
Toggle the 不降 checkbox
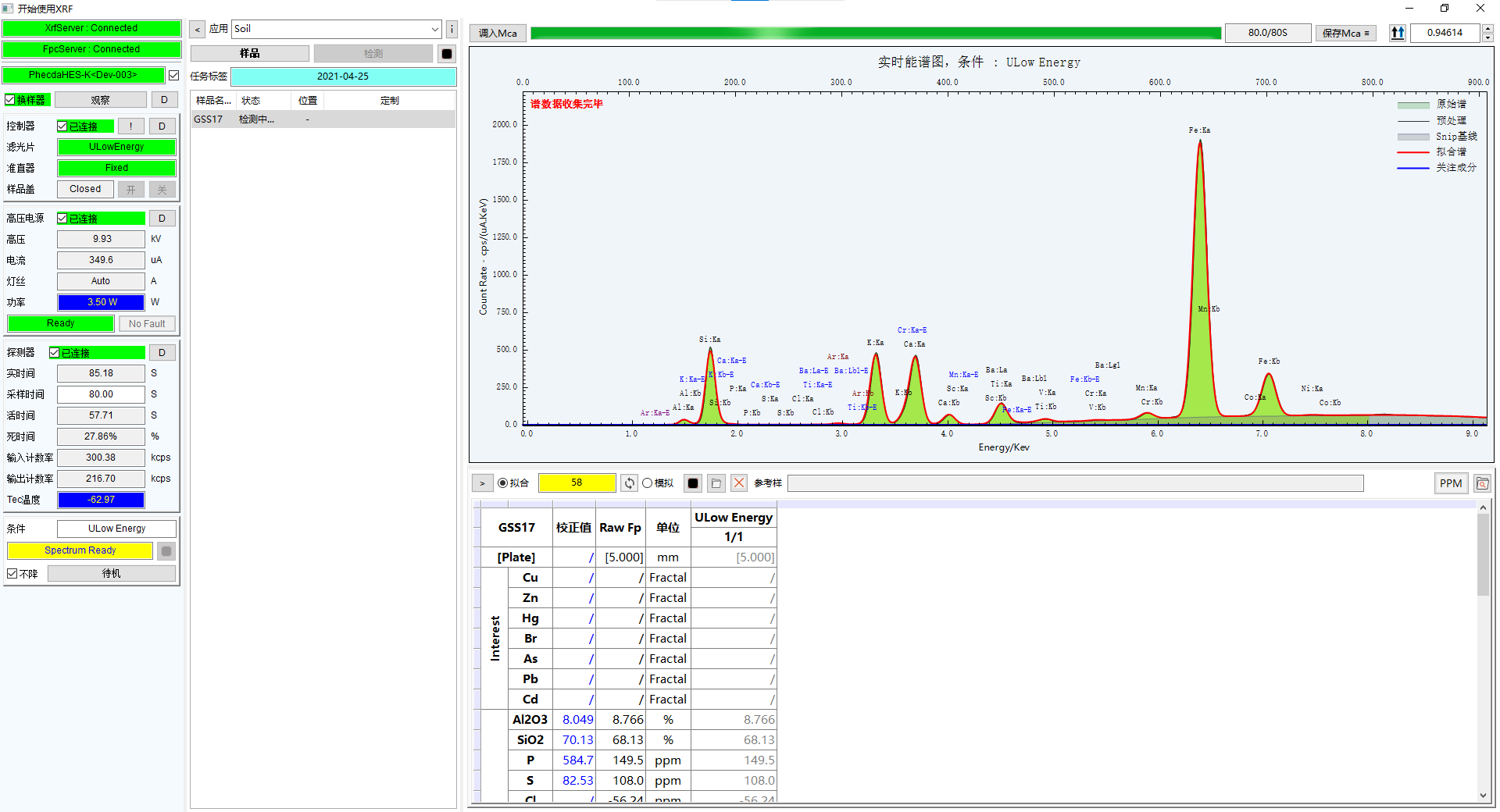12,574
